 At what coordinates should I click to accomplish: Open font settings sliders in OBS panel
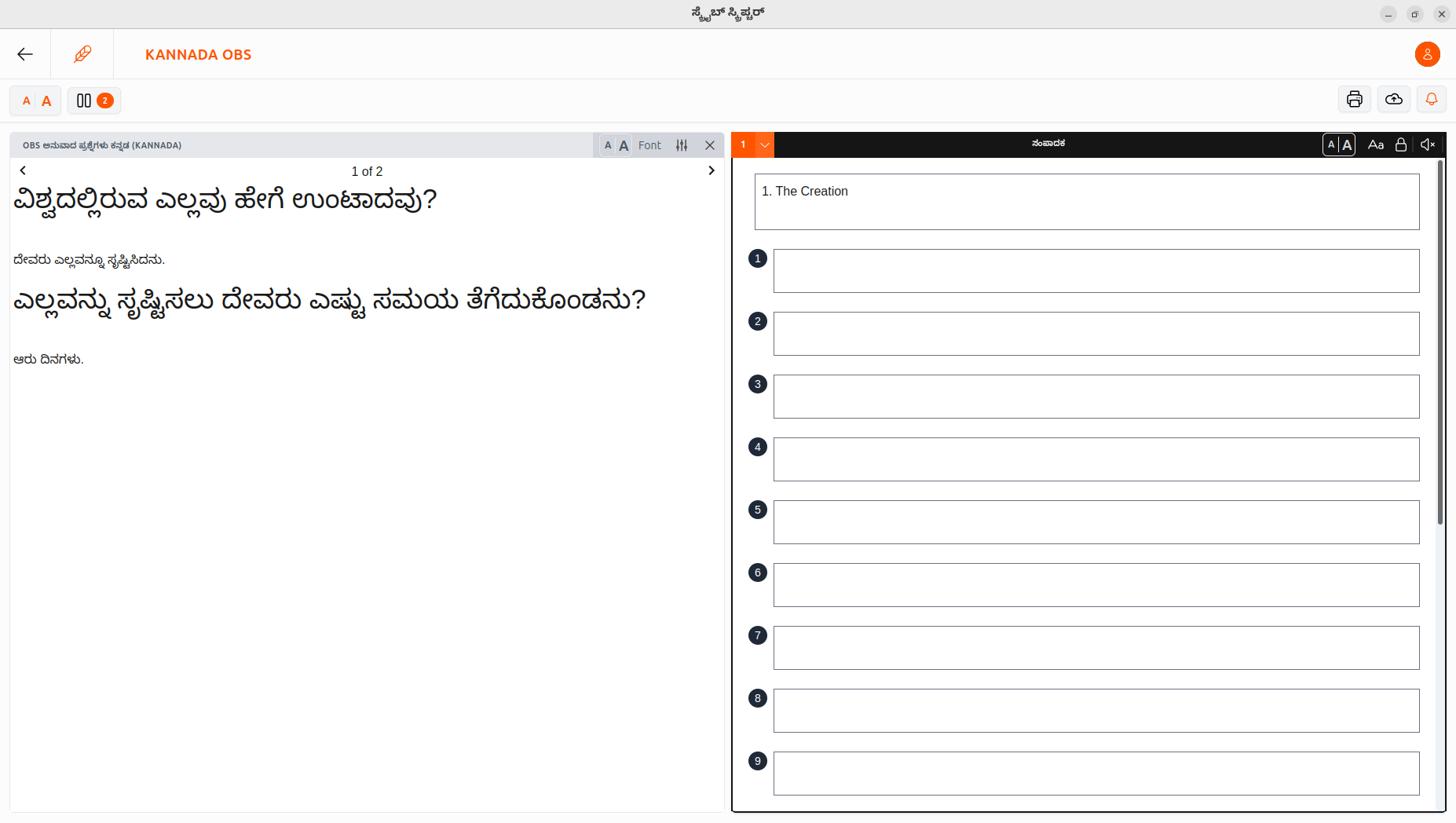[682, 144]
